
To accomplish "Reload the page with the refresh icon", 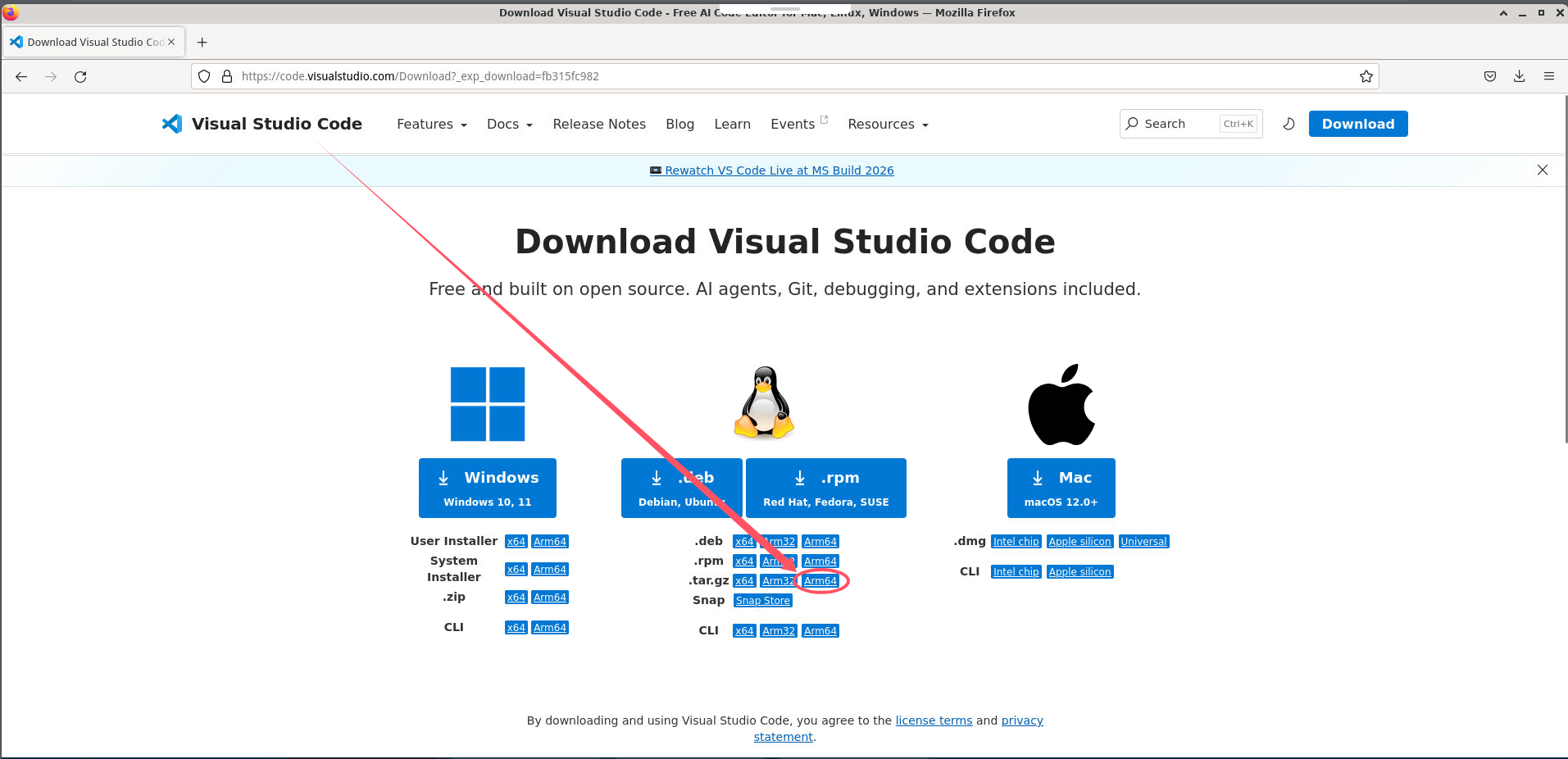I will 80,76.
